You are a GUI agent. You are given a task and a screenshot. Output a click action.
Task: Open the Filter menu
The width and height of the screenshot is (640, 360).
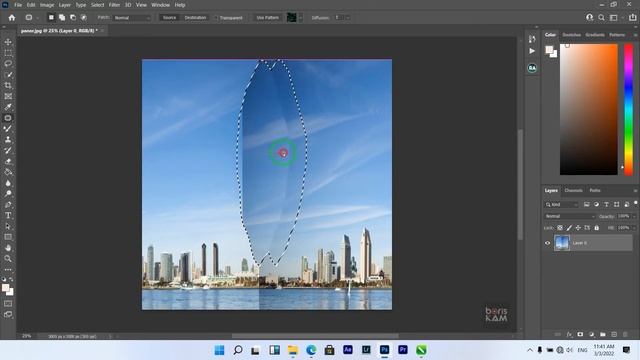pos(114,5)
